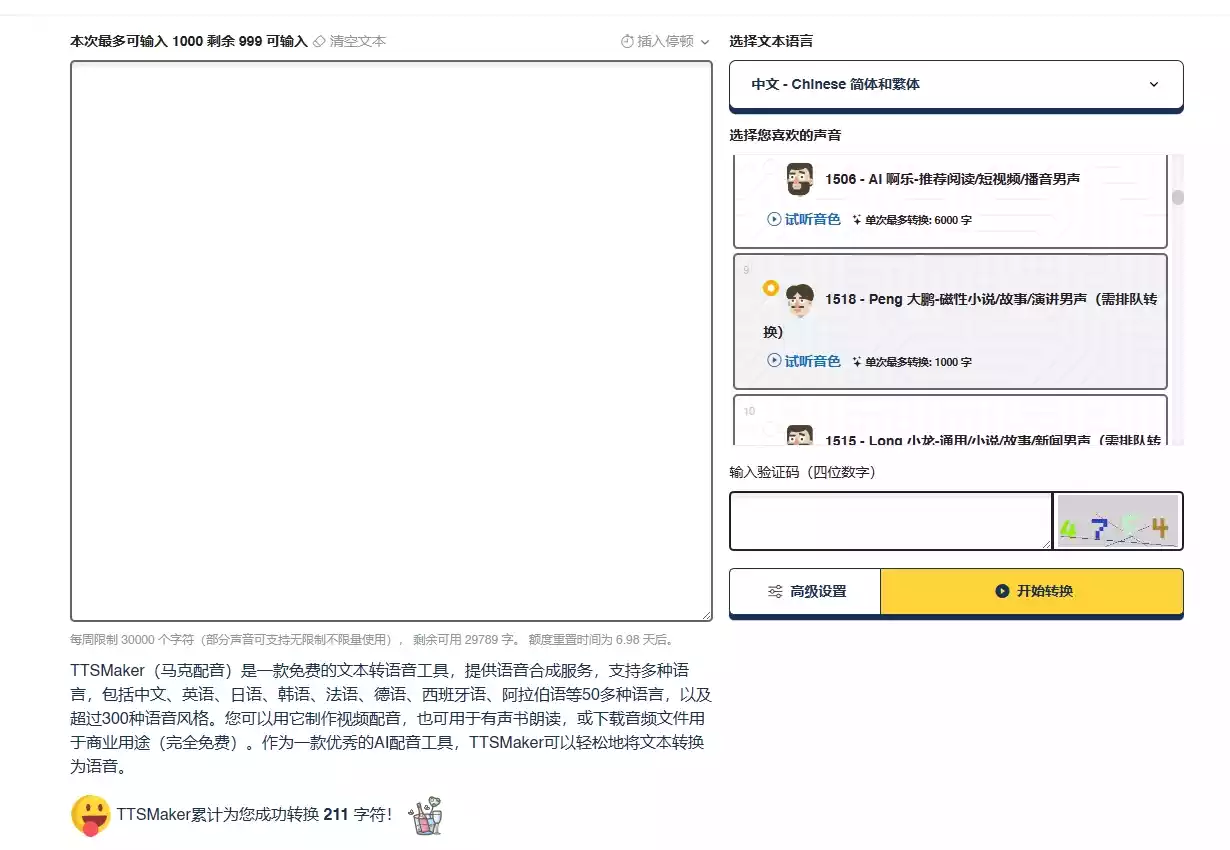The width and height of the screenshot is (1230, 850).
Task: Open the Chinese language dropdown
Action: [955, 85]
